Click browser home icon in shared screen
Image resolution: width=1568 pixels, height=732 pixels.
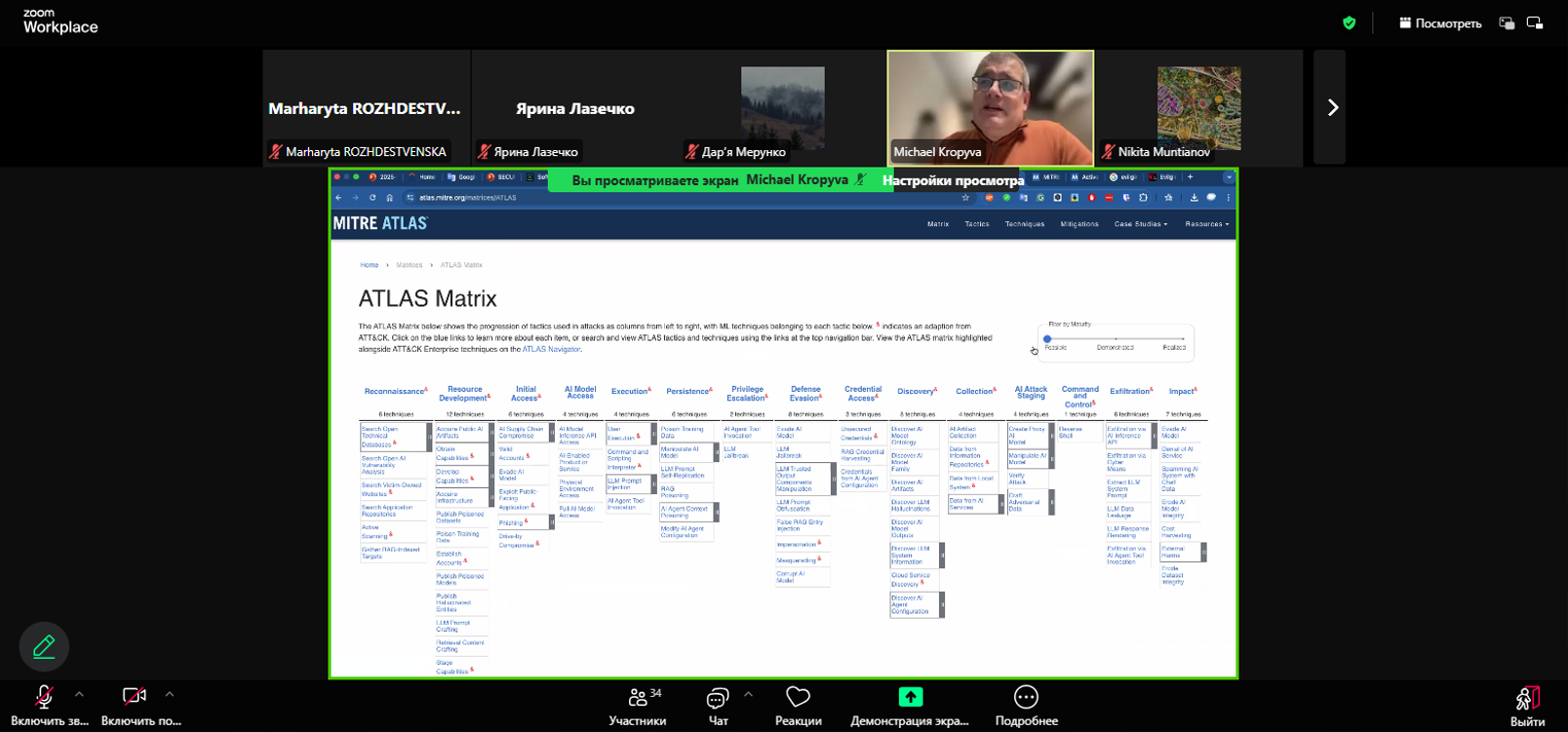tap(390, 198)
